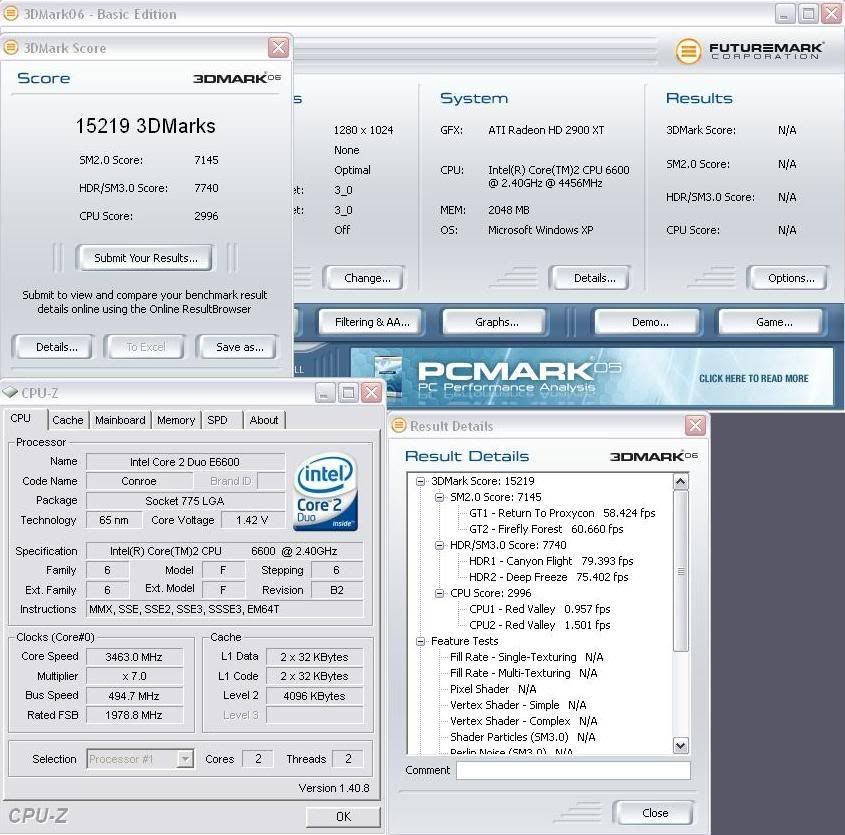Select CPU2 - Red Valley result
Image resolution: width=845 pixels, height=835 pixels.
click(x=539, y=625)
